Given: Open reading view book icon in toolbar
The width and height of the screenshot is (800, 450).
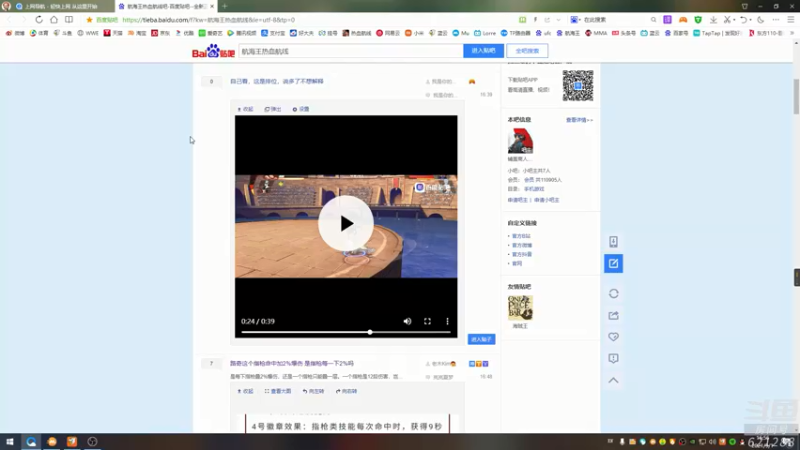Looking at the screenshot, I should pos(69,19).
